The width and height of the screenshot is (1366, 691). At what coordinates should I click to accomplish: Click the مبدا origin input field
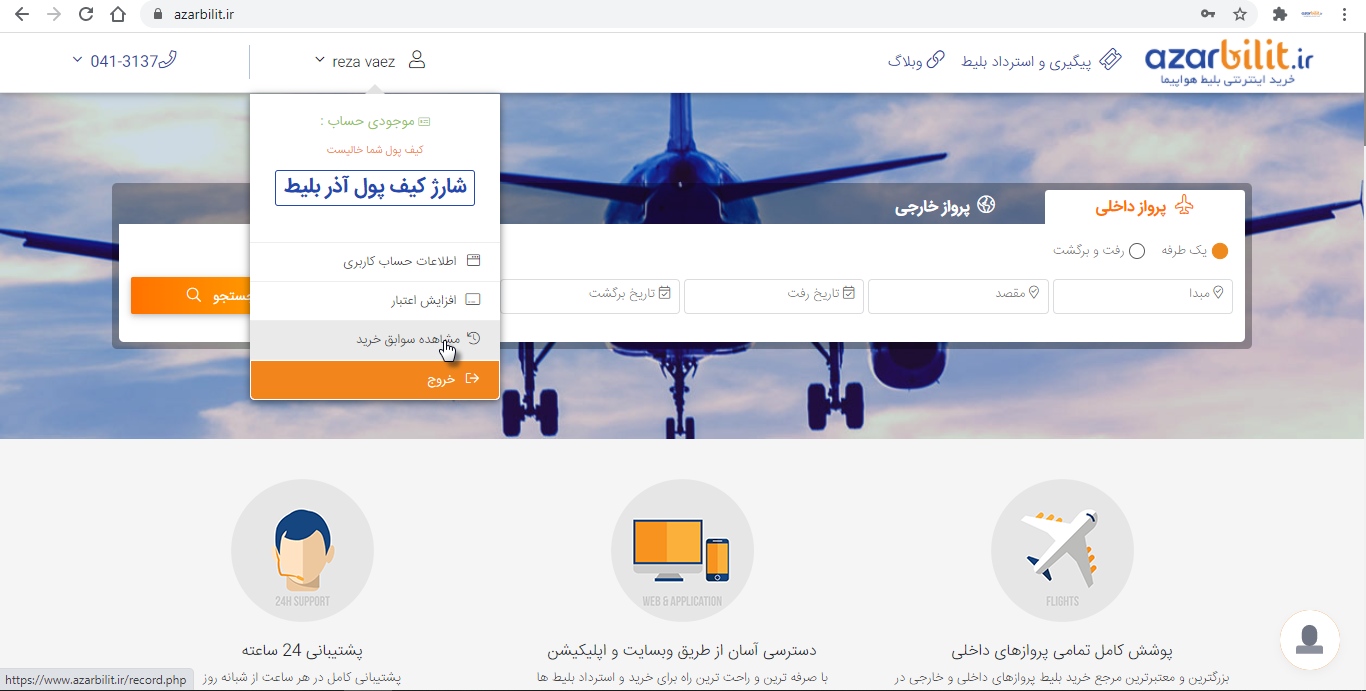point(1142,295)
